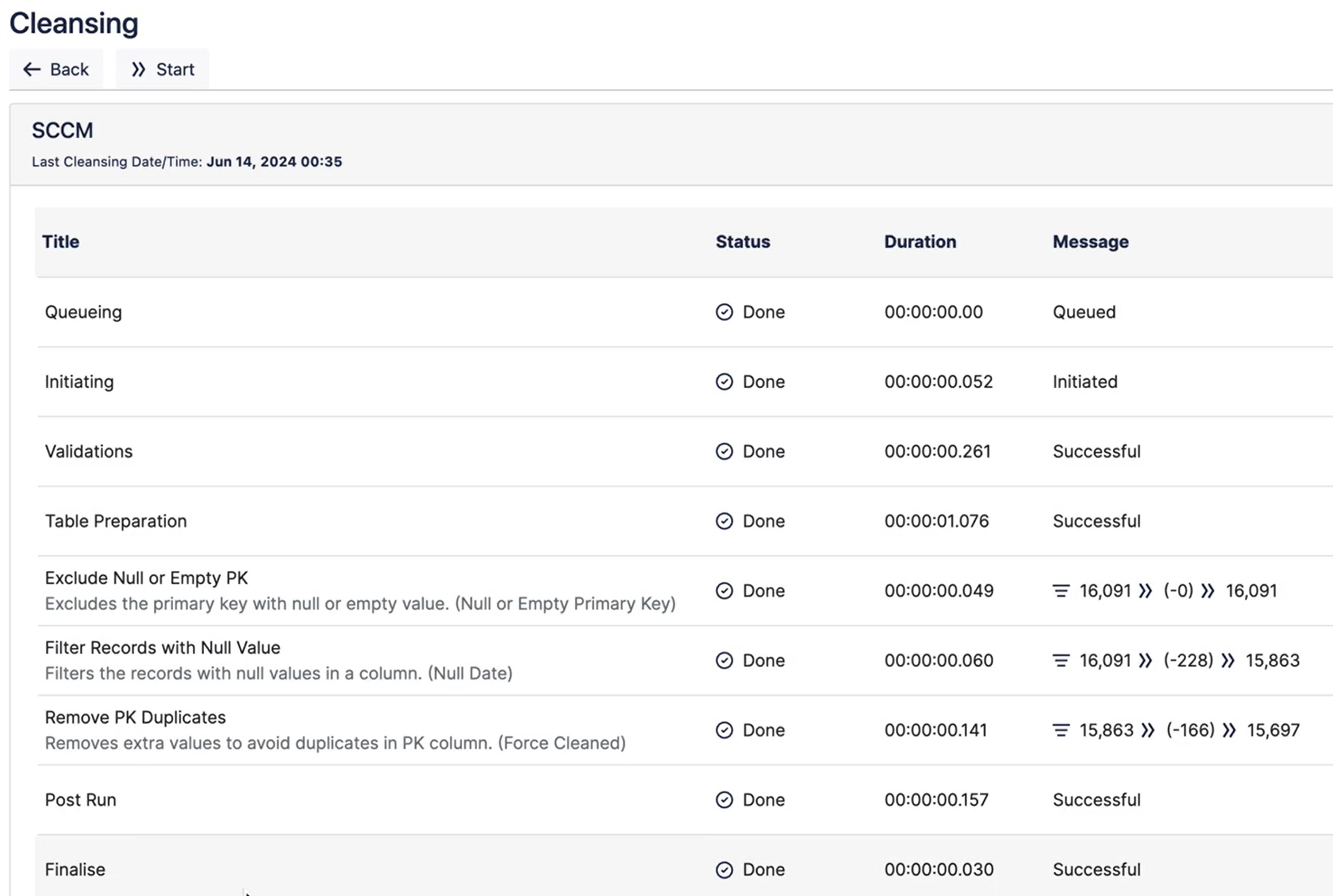The height and width of the screenshot is (896, 1333).
Task: Click the Table Preparation done checkmark icon
Action: click(724, 521)
